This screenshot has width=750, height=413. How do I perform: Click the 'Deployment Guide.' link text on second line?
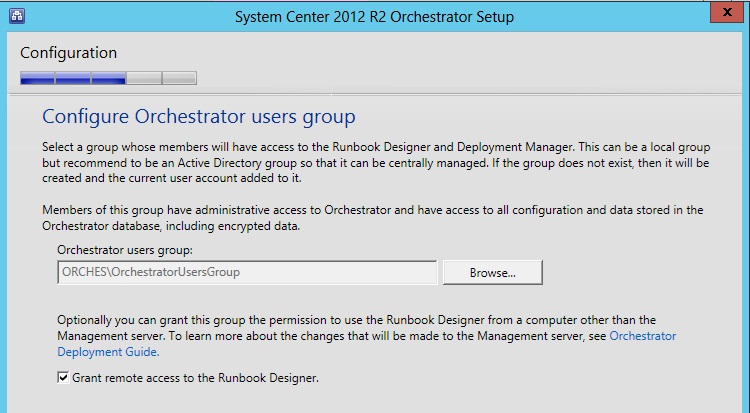108,352
